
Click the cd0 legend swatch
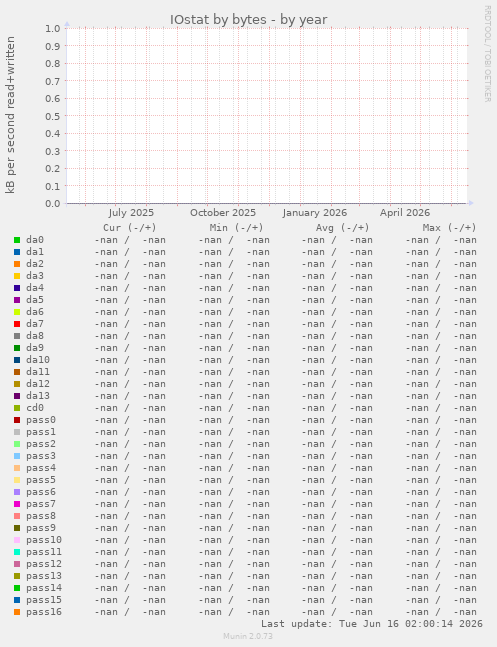tap(17, 408)
